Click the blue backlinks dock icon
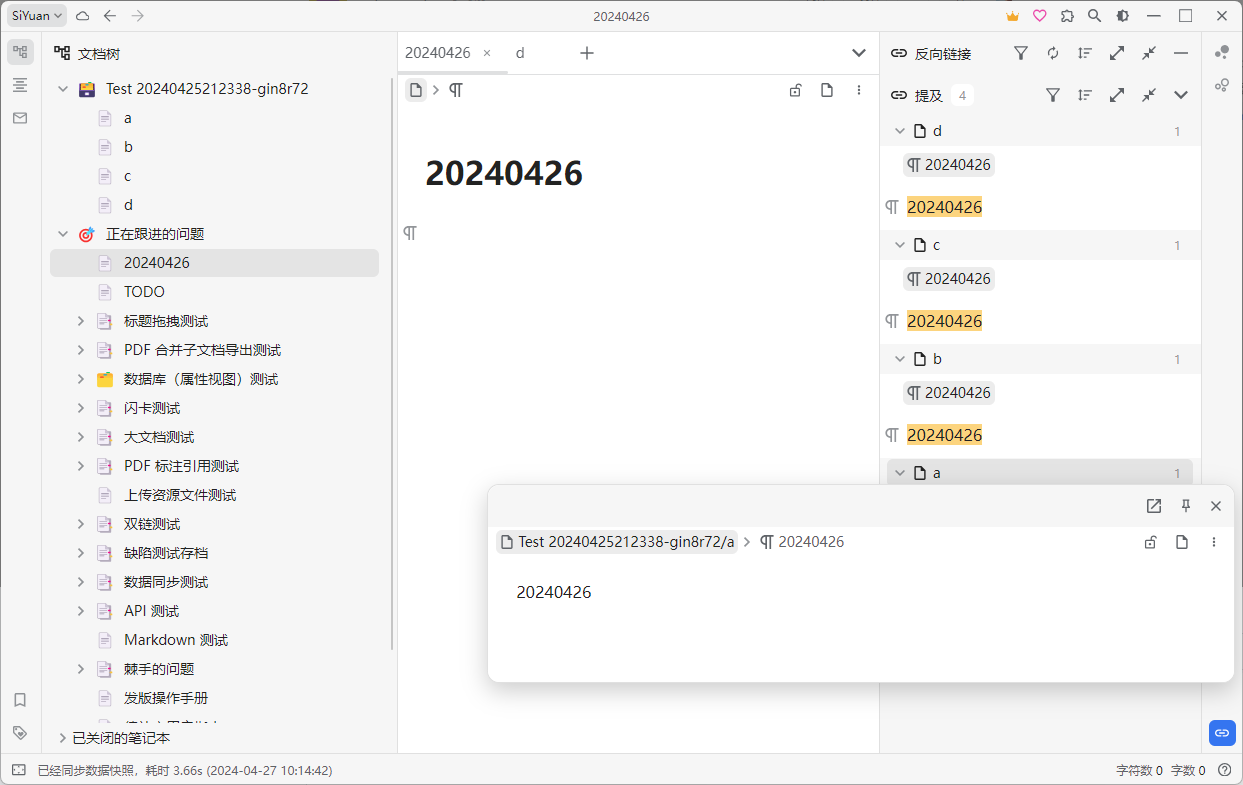This screenshot has height=785, width=1243. (1222, 733)
